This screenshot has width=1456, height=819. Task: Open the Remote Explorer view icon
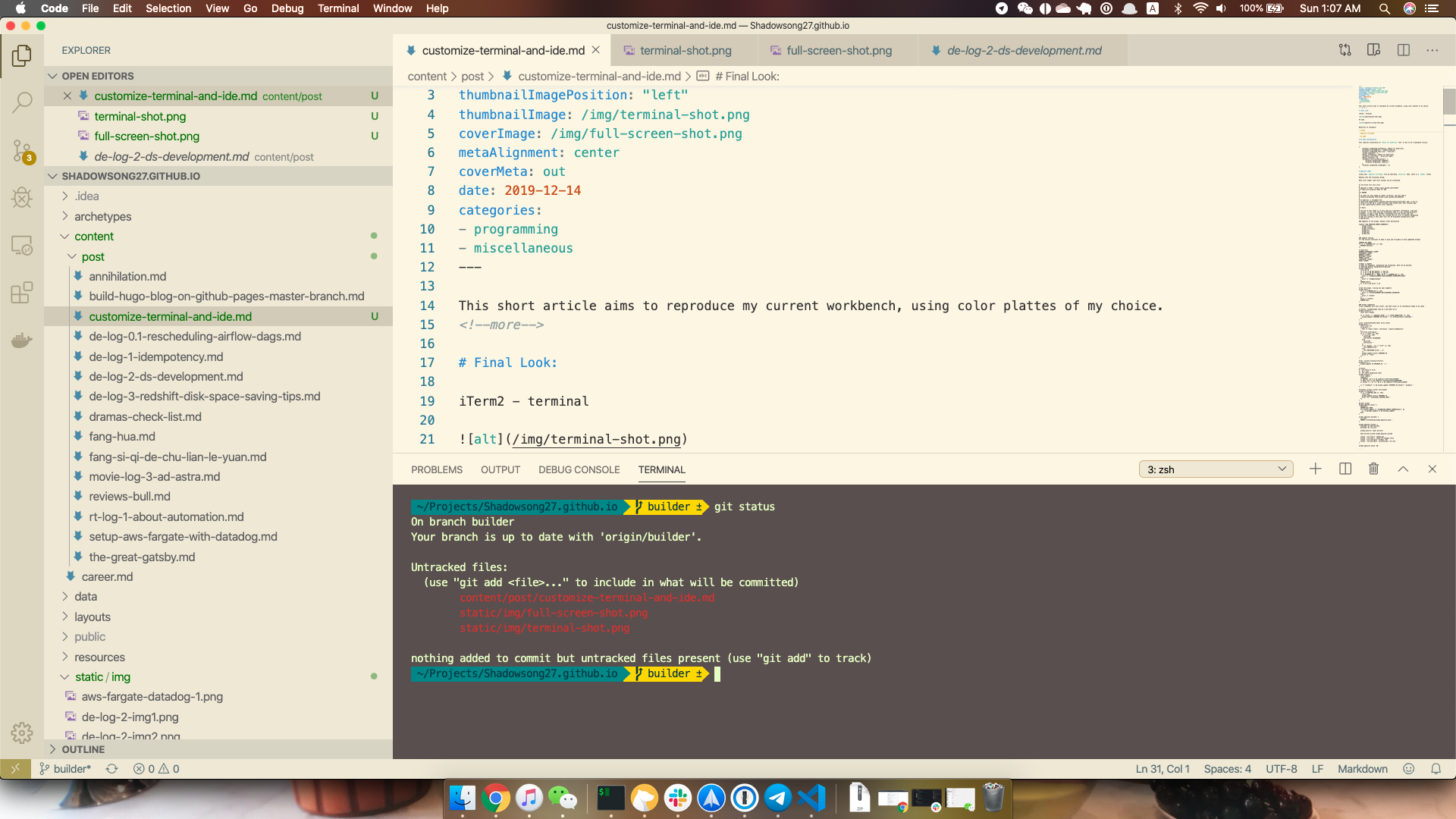click(x=22, y=245)
